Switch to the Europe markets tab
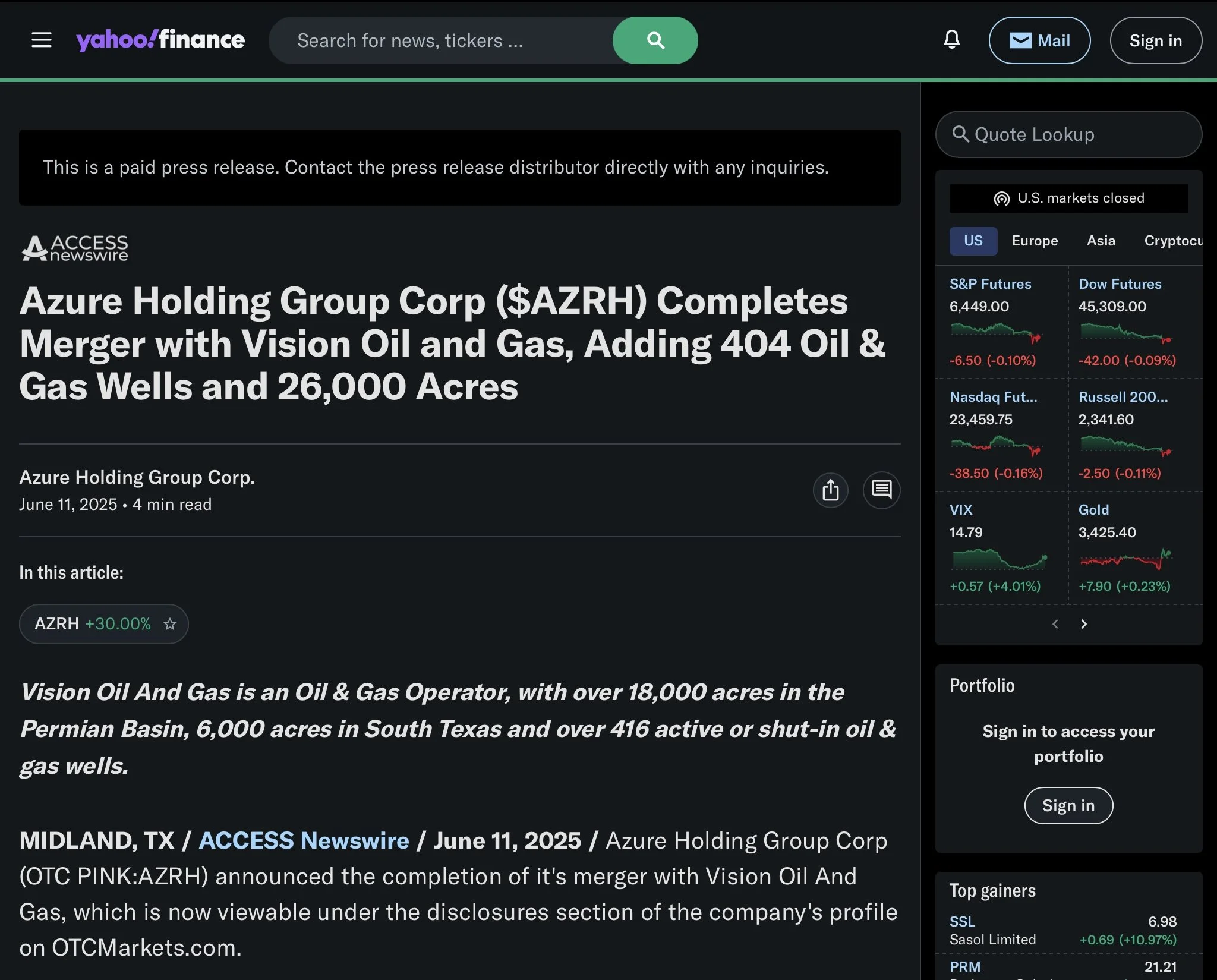The image size is (1217, 980). (1035, 241)
